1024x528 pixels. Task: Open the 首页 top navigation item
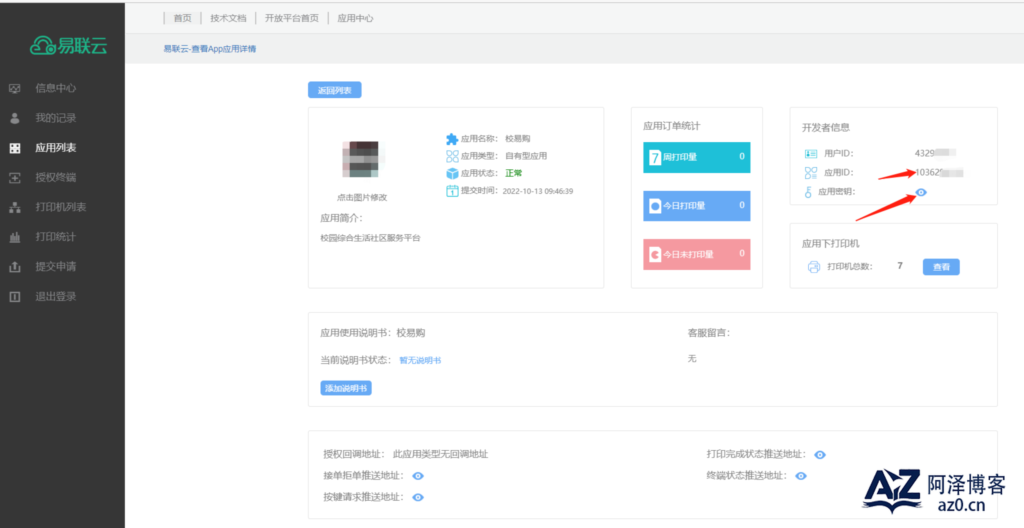click(x=183, y=18)
